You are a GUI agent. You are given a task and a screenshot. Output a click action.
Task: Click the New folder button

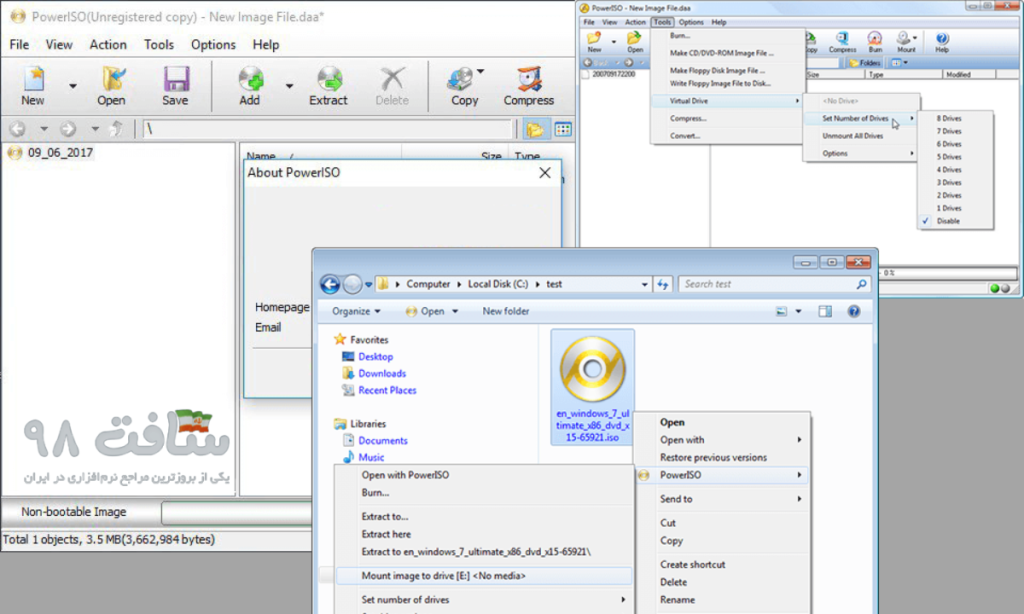pos(505,311)
